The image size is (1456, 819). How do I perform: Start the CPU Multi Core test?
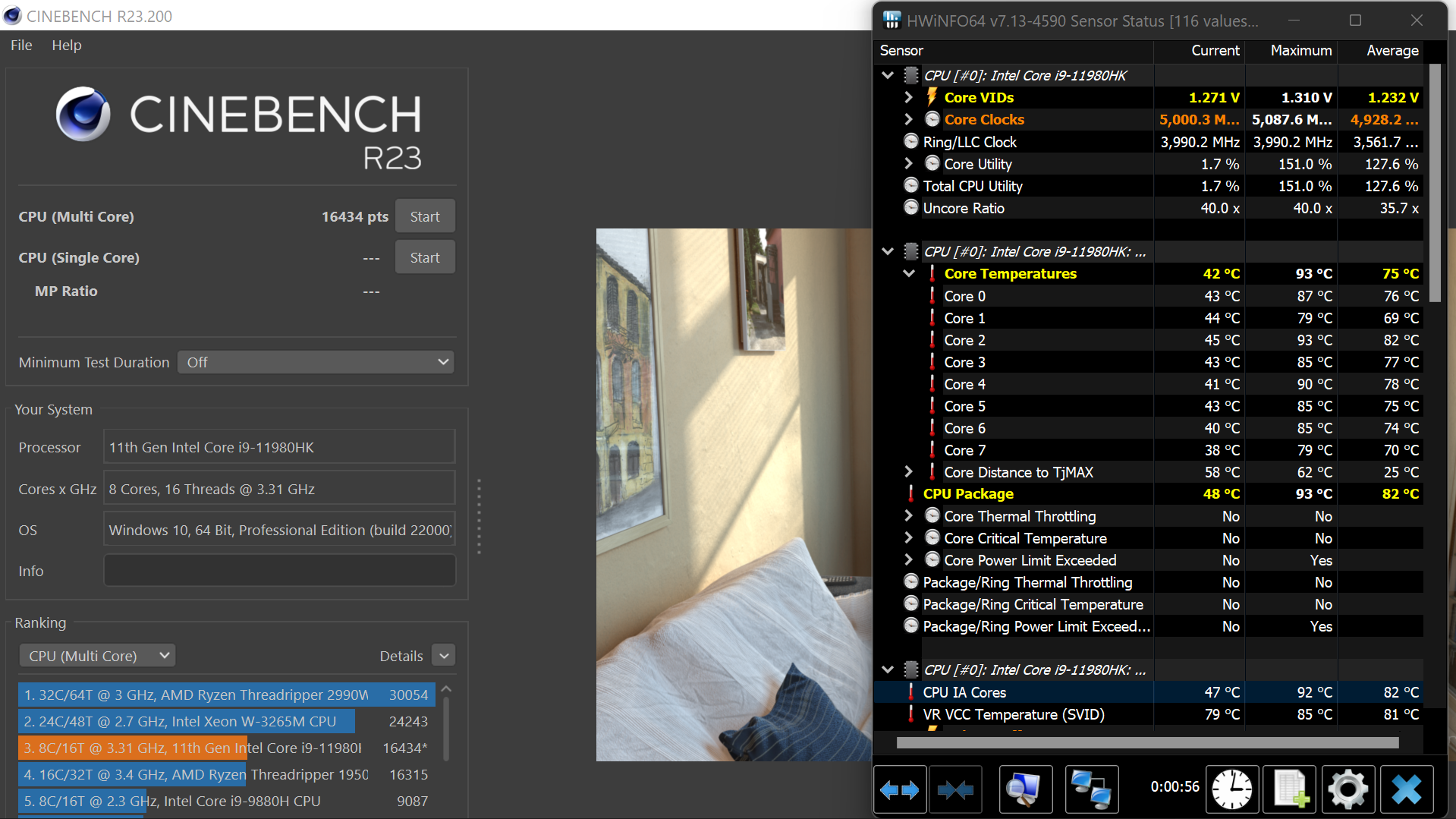click(425, 216)
